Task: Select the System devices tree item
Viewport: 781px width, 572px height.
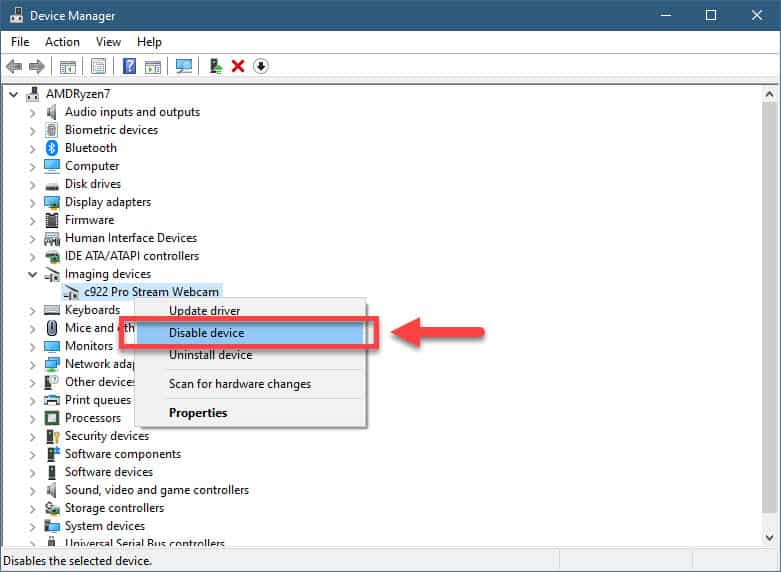Action: point(105,526)
